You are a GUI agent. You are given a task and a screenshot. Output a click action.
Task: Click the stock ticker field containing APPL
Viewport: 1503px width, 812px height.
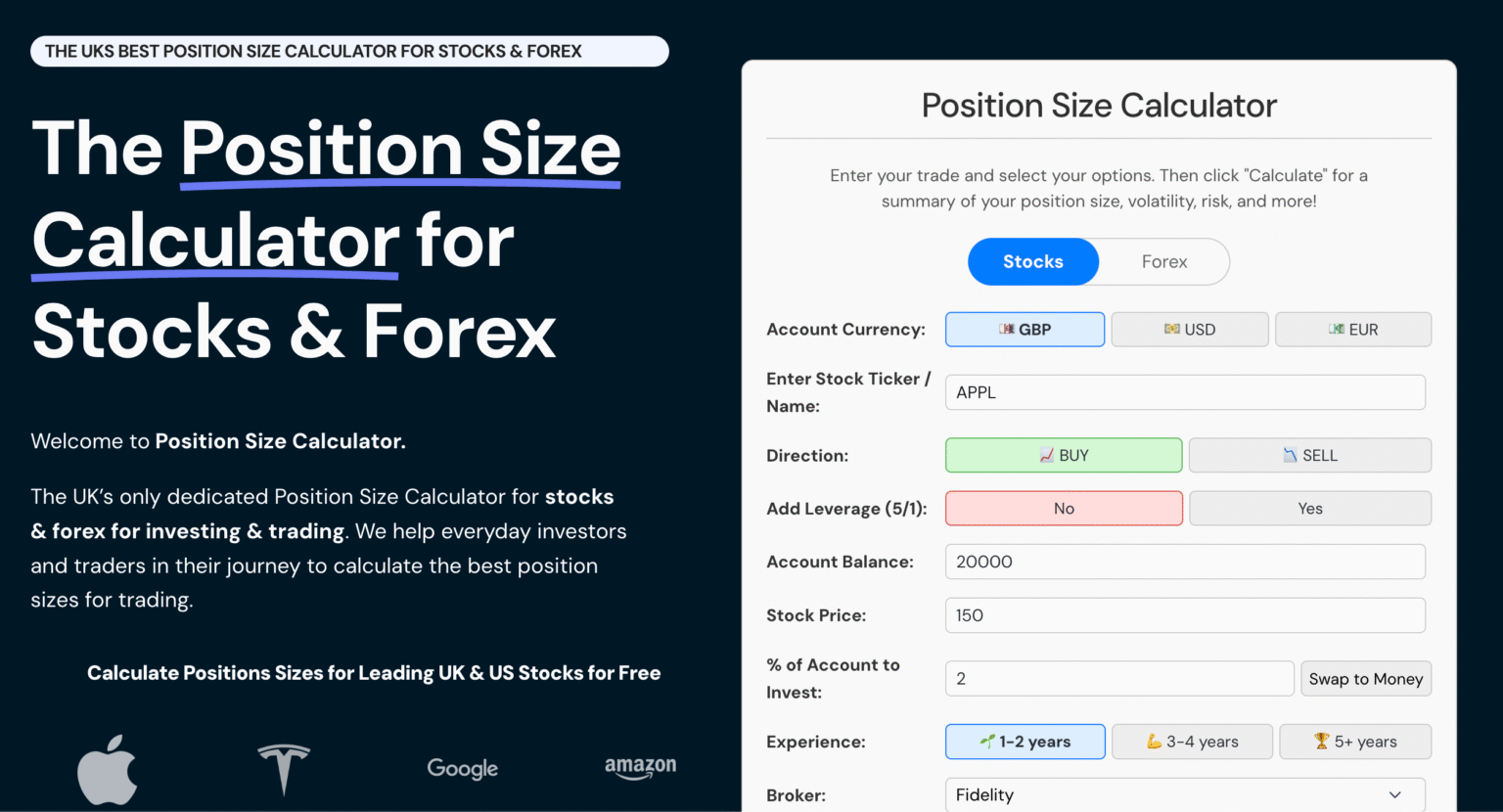1184,391
